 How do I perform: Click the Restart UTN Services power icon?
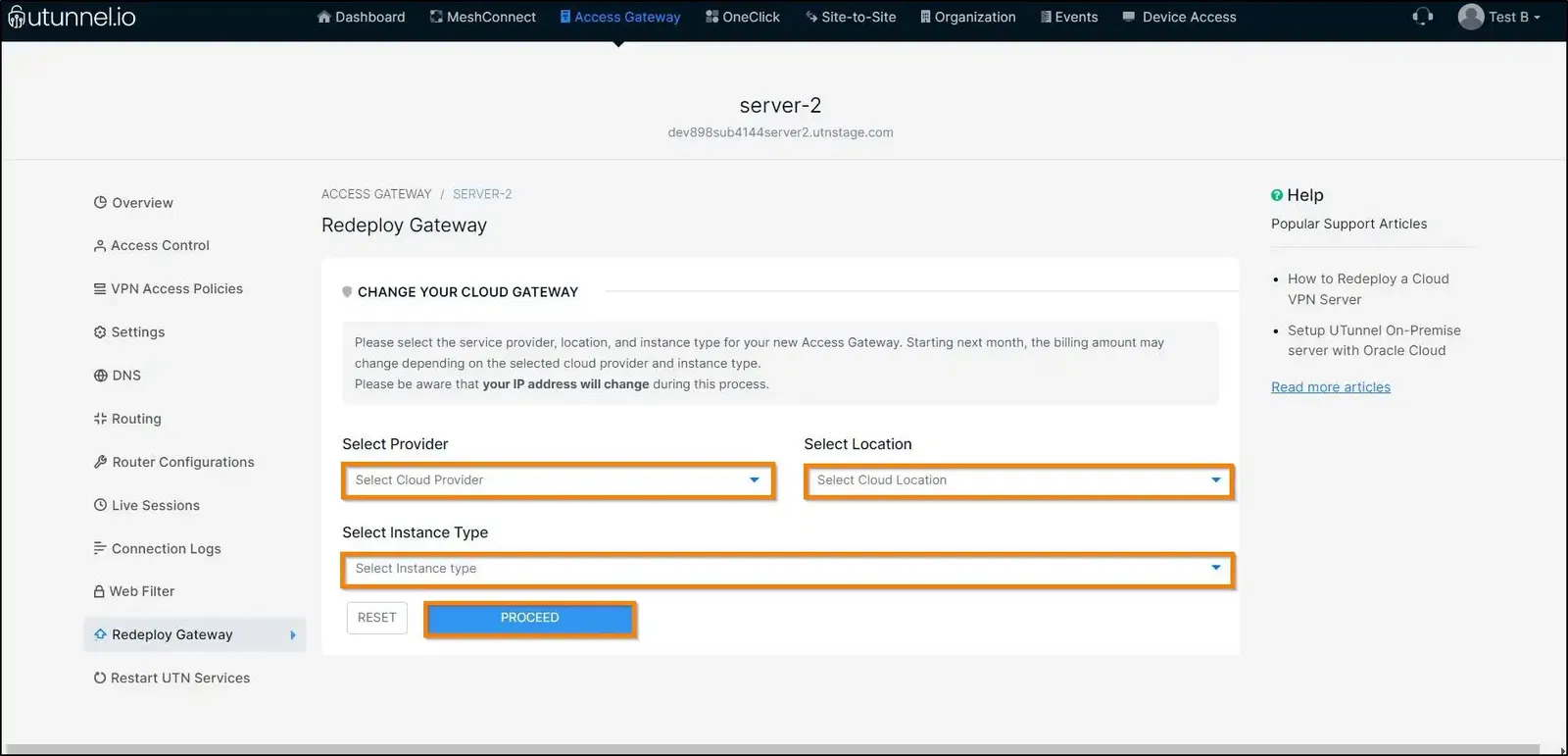(100, 678)
